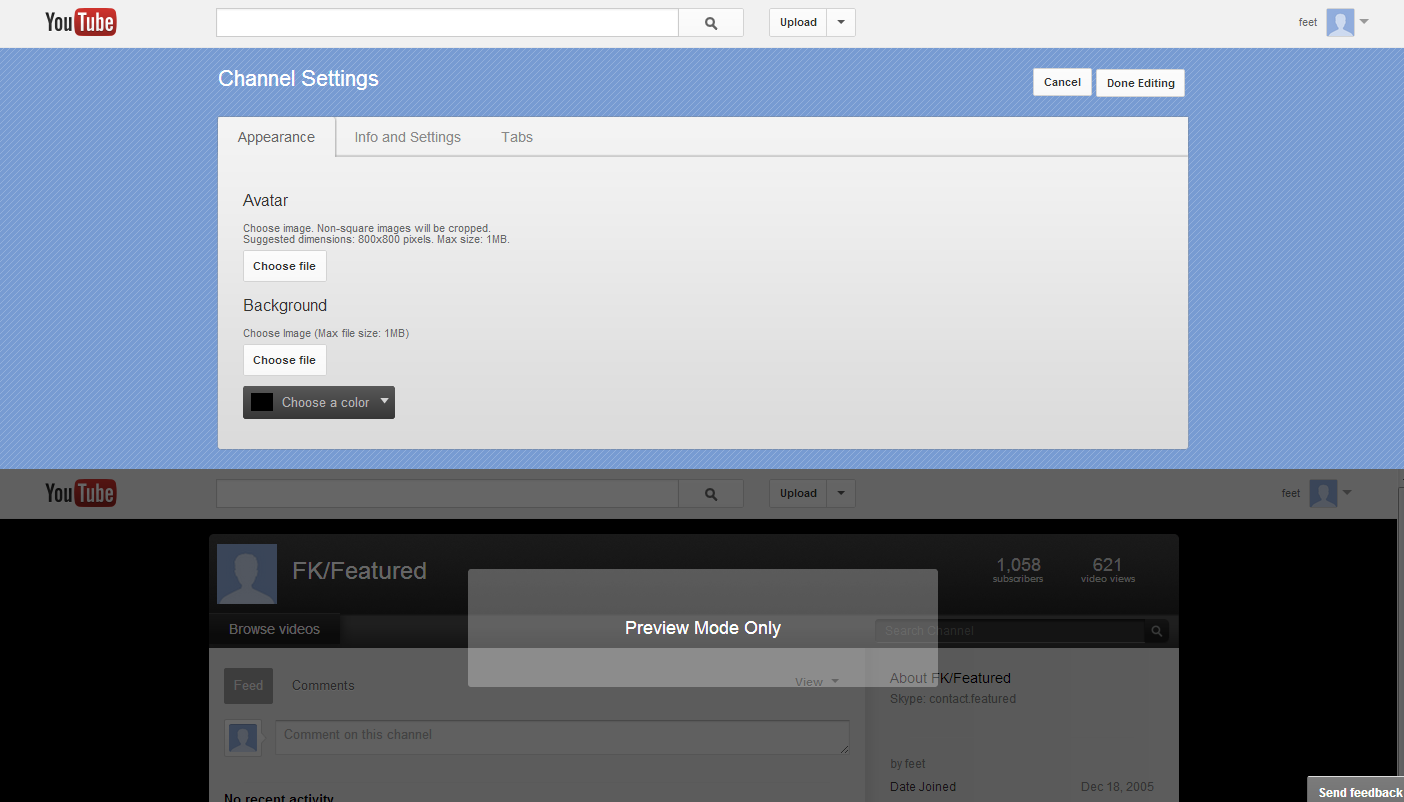Viewport: 1404px width, 802px height.
Task: Click the "Preview Mode Only" overlay text
Action: (x=703, y=628)
